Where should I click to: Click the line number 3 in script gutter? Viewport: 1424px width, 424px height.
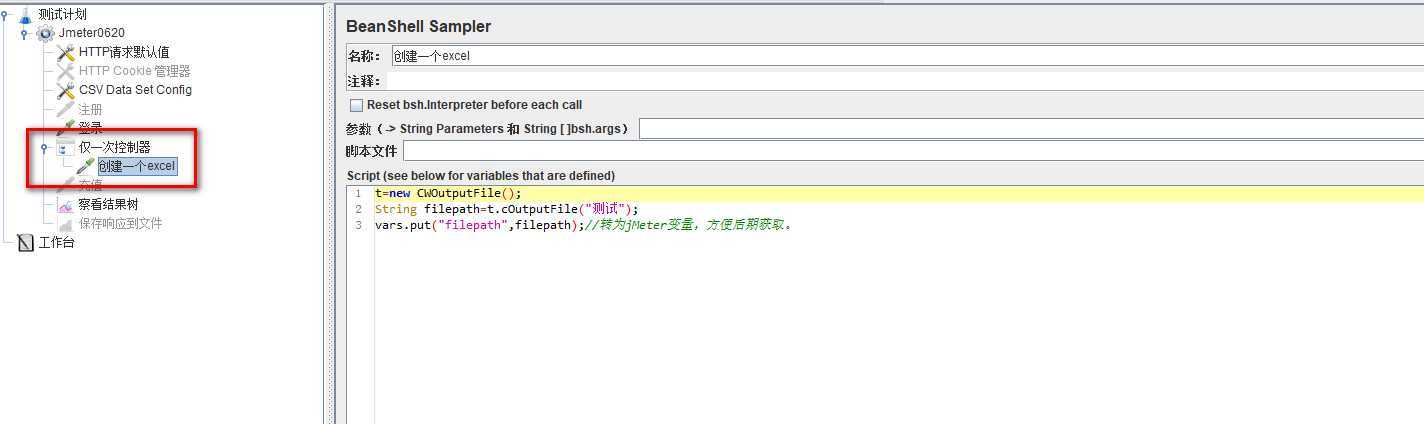pos(357,225)
